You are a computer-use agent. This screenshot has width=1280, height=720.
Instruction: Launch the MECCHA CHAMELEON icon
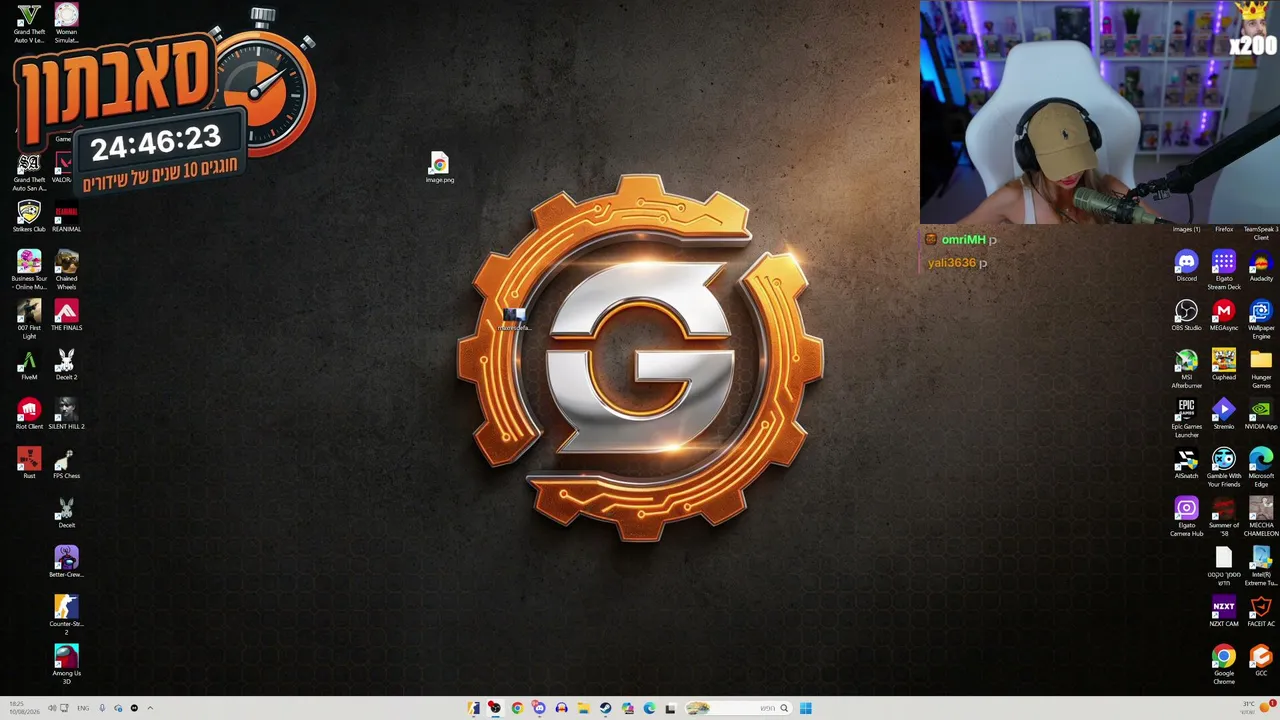[1261, 516]
